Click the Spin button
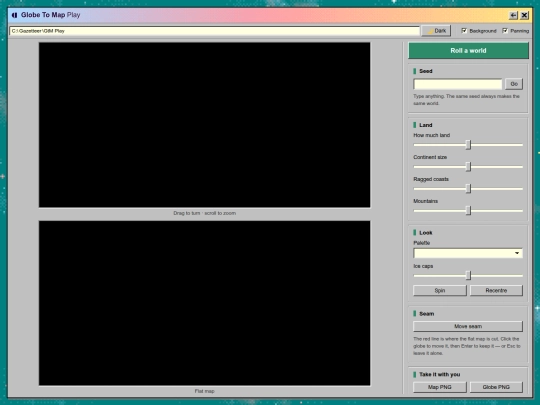This screenshot has height=405, width=540. coord(440,290)
